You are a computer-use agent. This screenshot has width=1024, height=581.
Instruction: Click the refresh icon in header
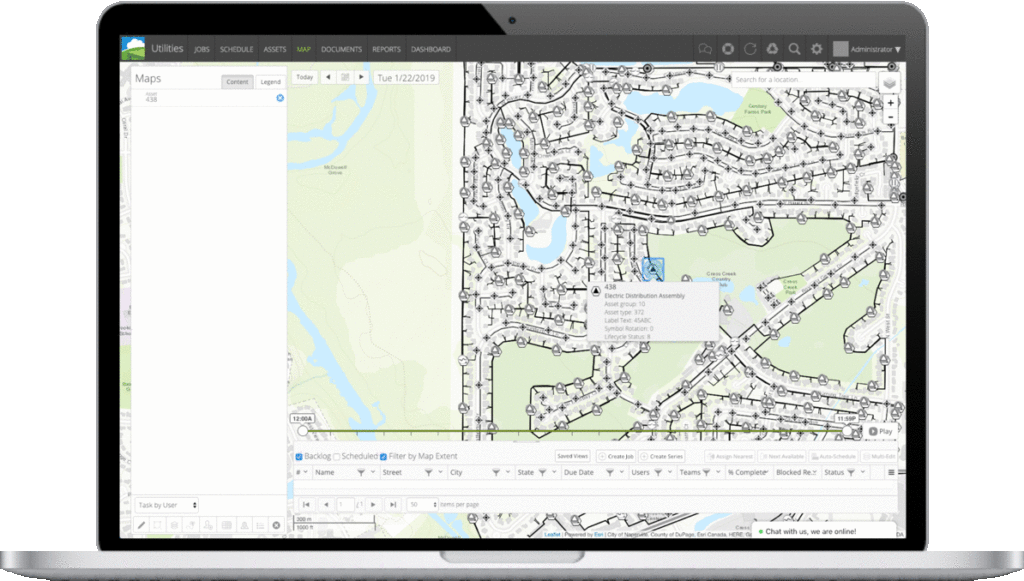click(x=750, y=49)
